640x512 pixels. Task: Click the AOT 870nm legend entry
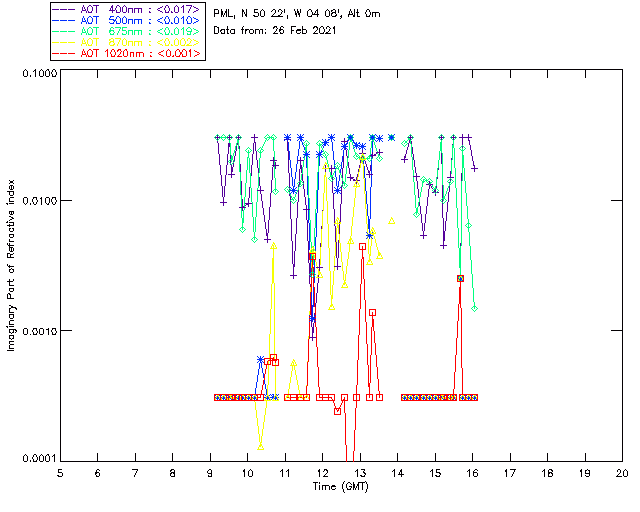click(127, 42)
